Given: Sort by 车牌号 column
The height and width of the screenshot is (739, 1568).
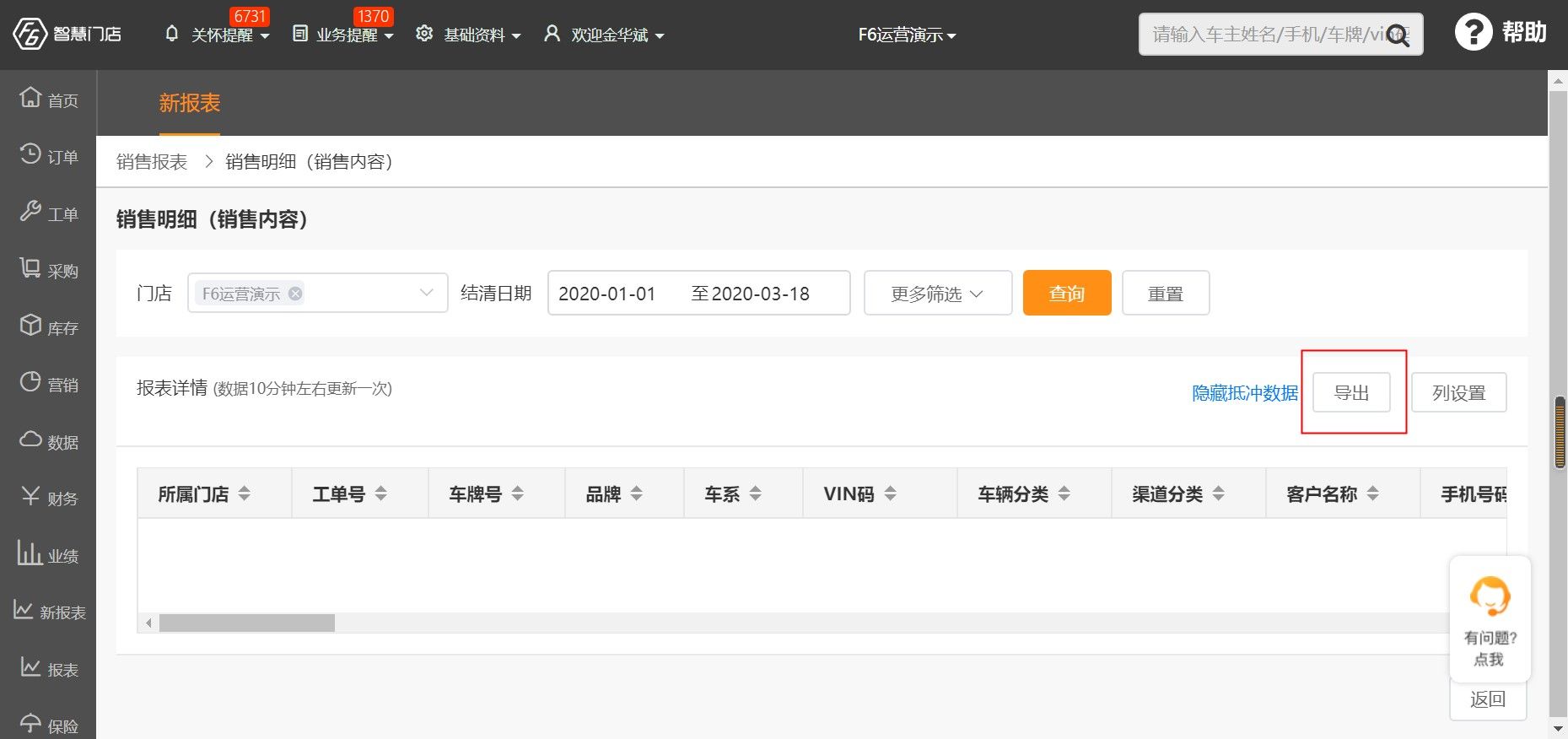Looking at the screenshot, I should pyautogui.click(x=517, y=494).
